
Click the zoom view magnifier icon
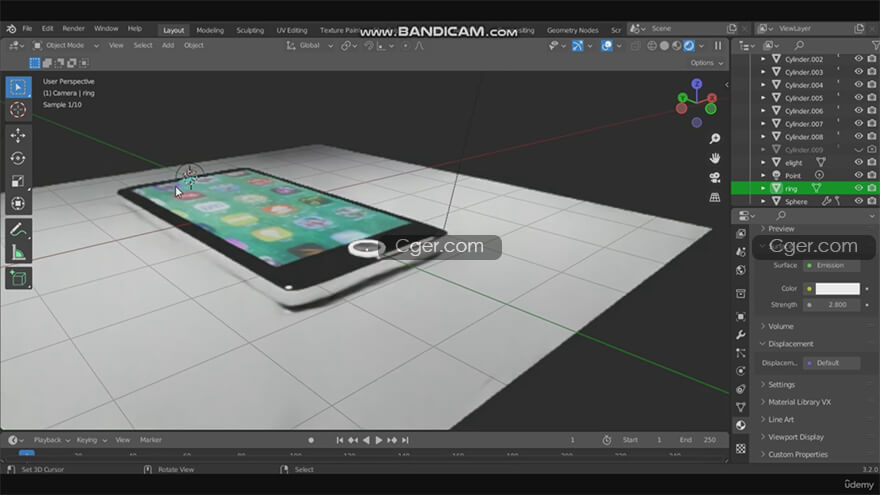(714, 139)
